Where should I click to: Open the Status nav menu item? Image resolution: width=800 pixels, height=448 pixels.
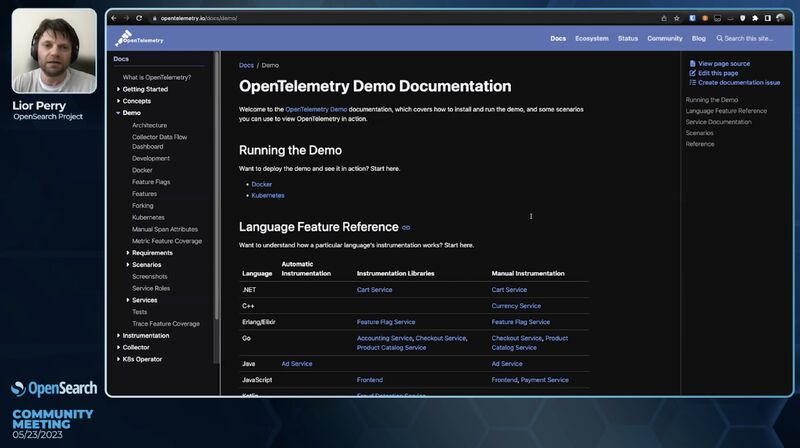(x=628, y=38)
